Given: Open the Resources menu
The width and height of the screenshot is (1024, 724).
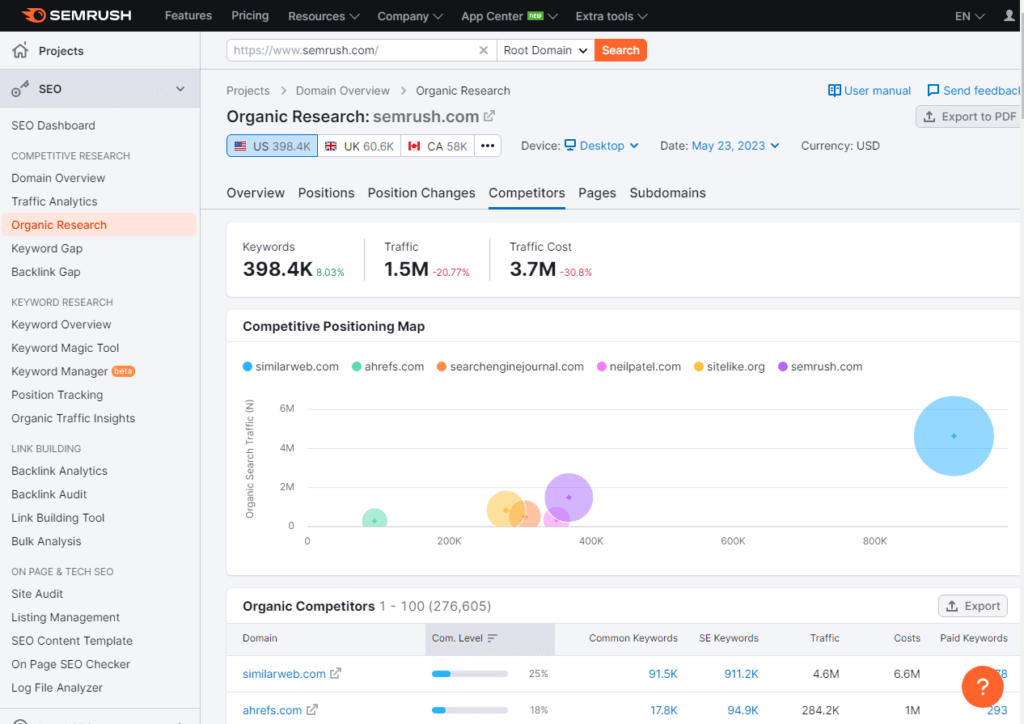Looking at the screenshot, I should click(322, 16).
